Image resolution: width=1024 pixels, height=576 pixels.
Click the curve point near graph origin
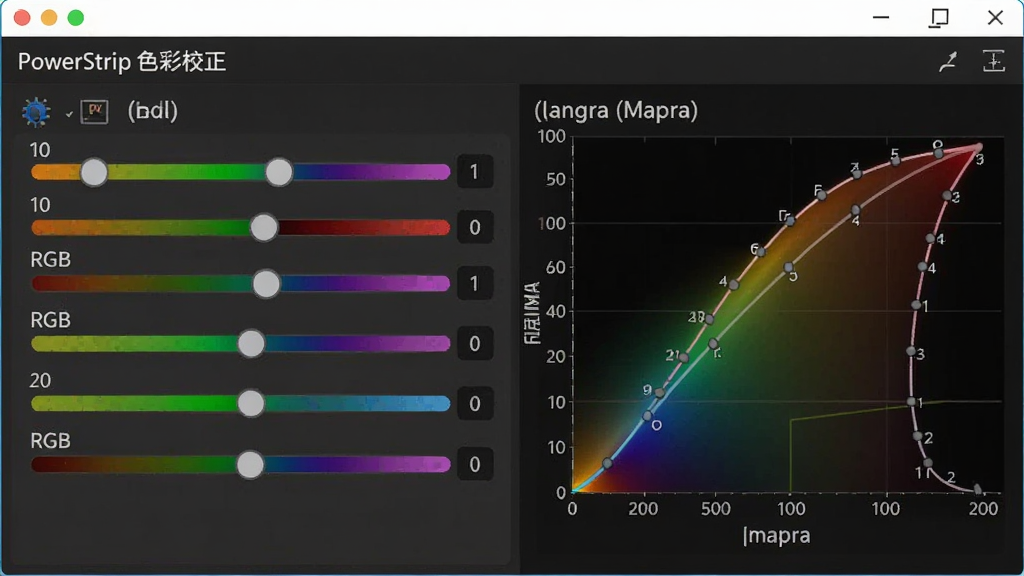(x=607, y=463)
